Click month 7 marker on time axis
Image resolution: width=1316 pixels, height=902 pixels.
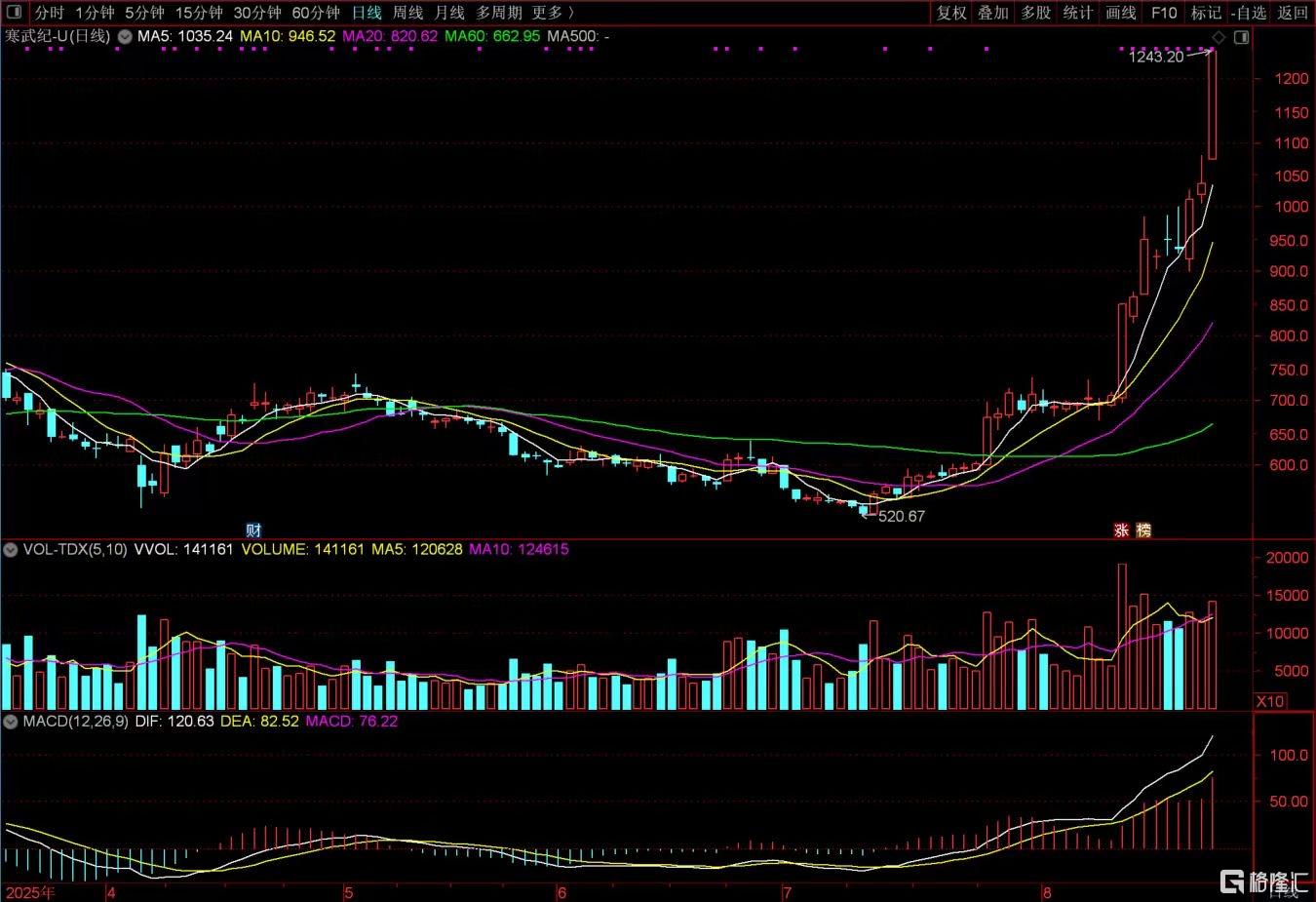pos(786,892)
